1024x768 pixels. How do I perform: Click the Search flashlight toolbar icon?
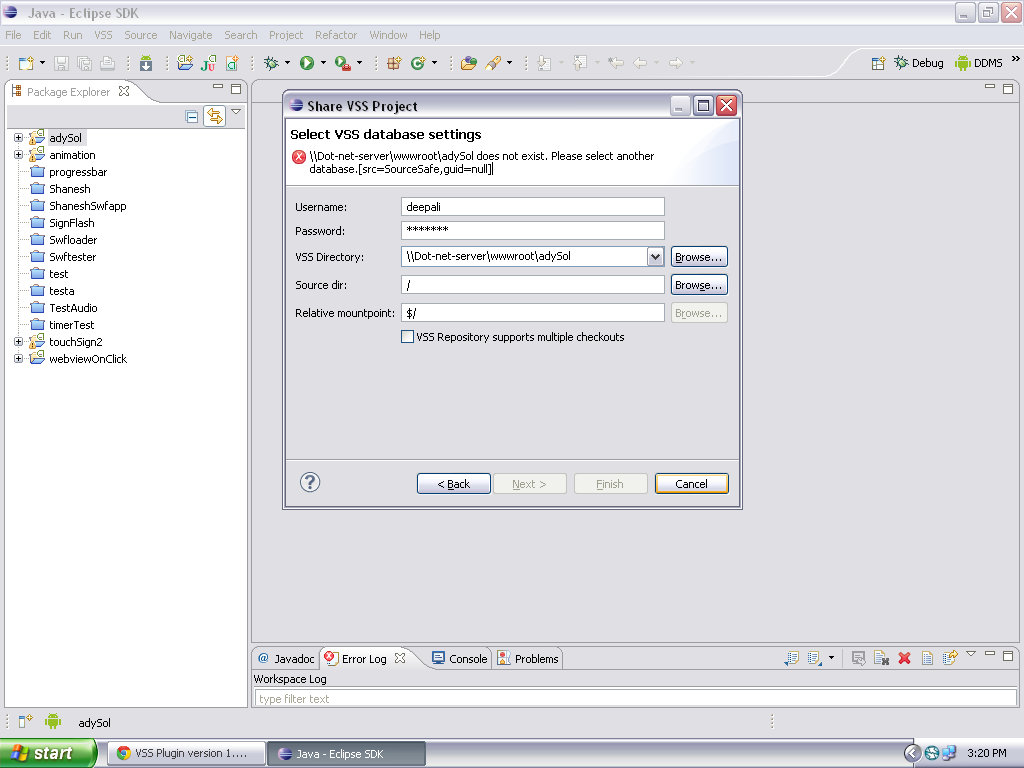(494, 63)
